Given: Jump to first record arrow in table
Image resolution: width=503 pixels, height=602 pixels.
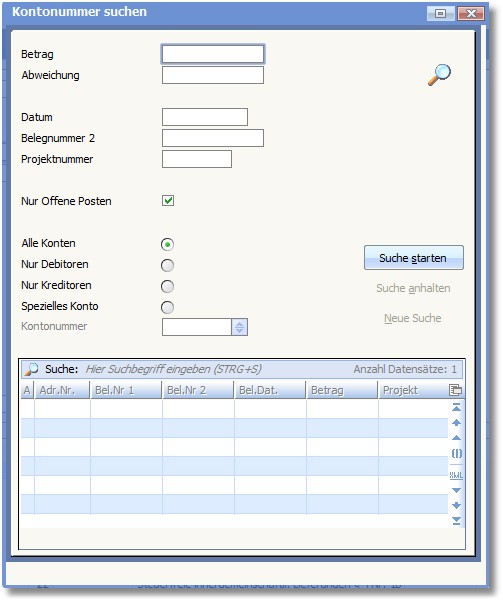Looking at the screenshot, I should click(x=456, y=408).
